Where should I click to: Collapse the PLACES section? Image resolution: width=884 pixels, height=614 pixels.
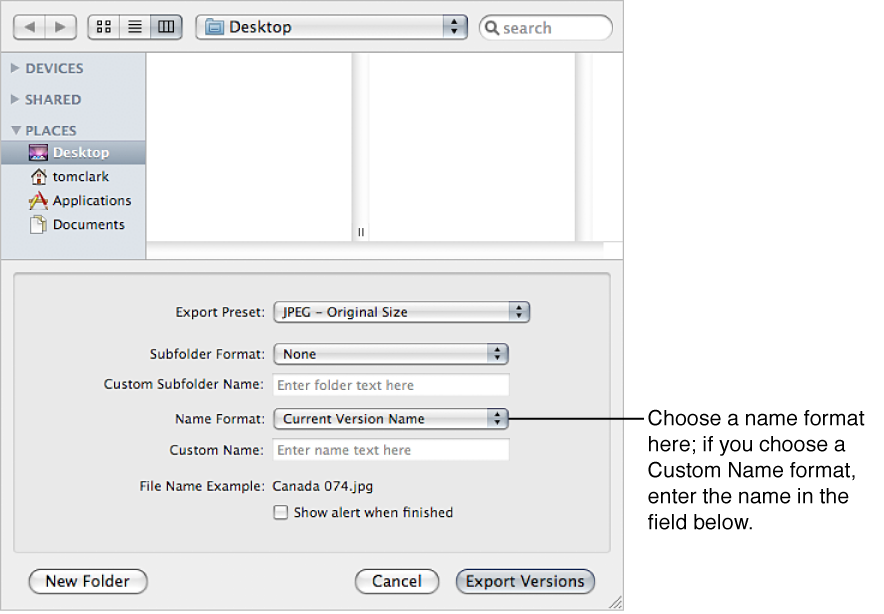(15, 130)
